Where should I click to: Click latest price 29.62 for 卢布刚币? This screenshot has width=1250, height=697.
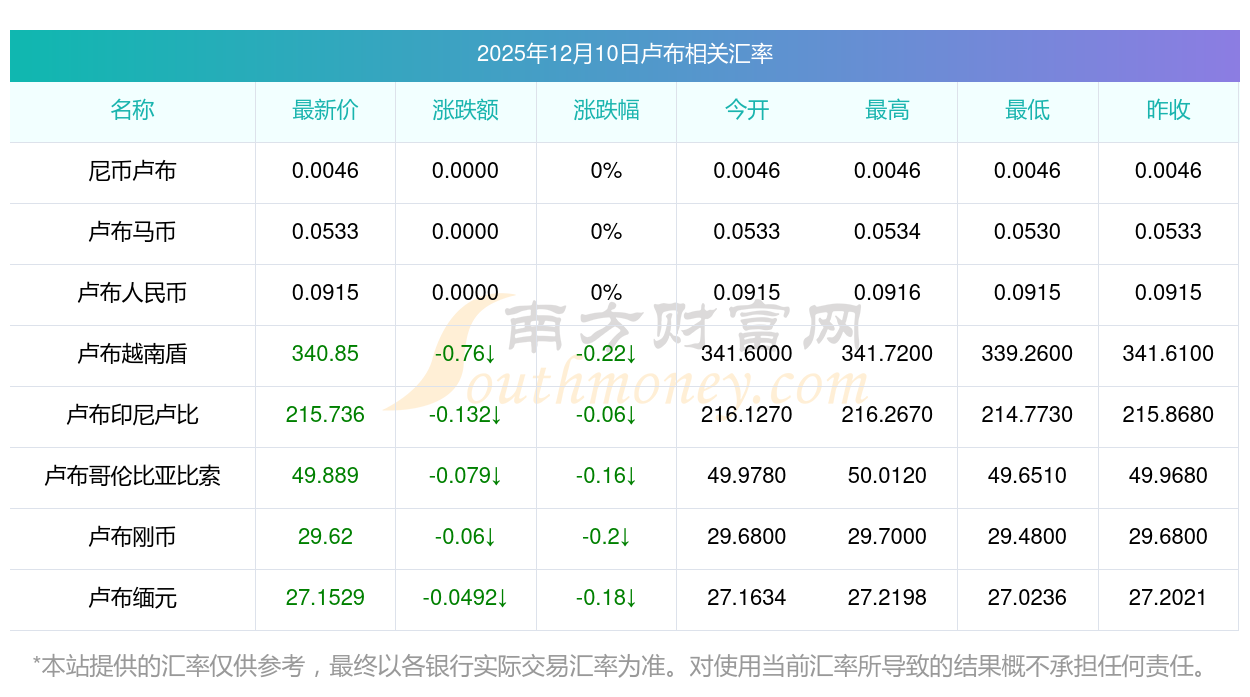click(325, 537)
